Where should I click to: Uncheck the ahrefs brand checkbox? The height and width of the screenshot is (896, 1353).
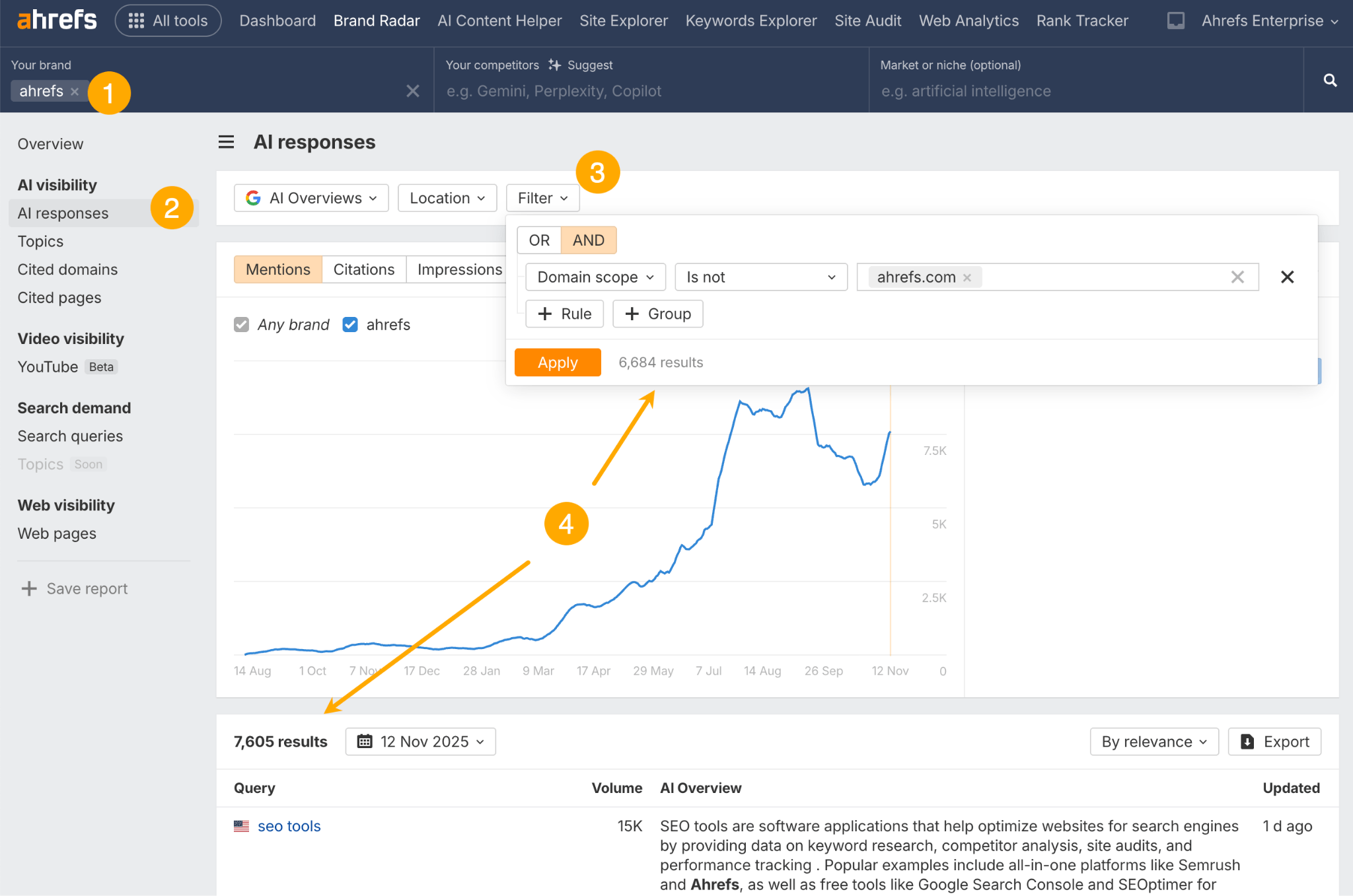coord(349,324)
